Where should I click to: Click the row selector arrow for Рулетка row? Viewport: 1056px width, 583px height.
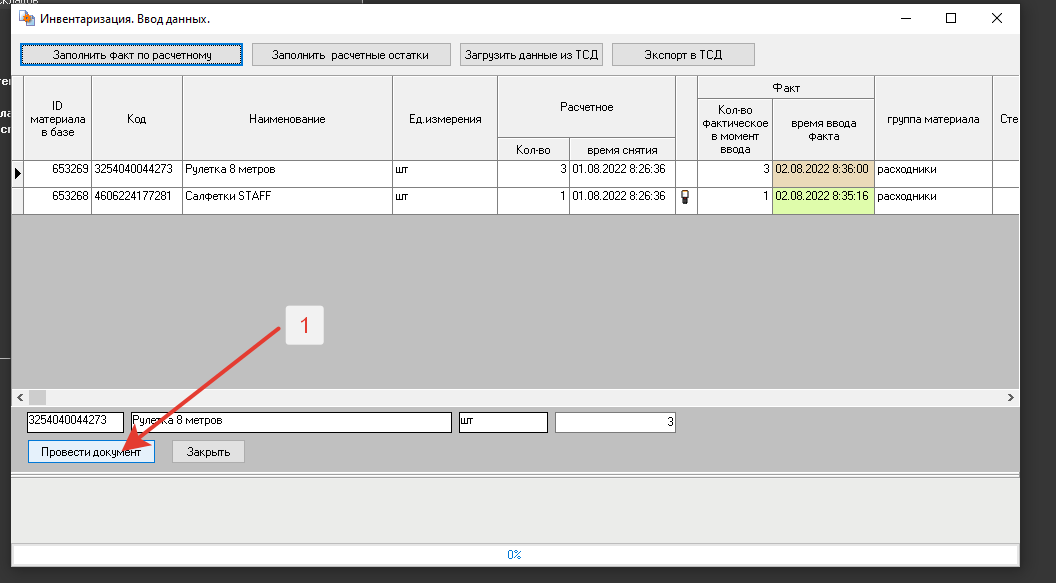[17, 173]
